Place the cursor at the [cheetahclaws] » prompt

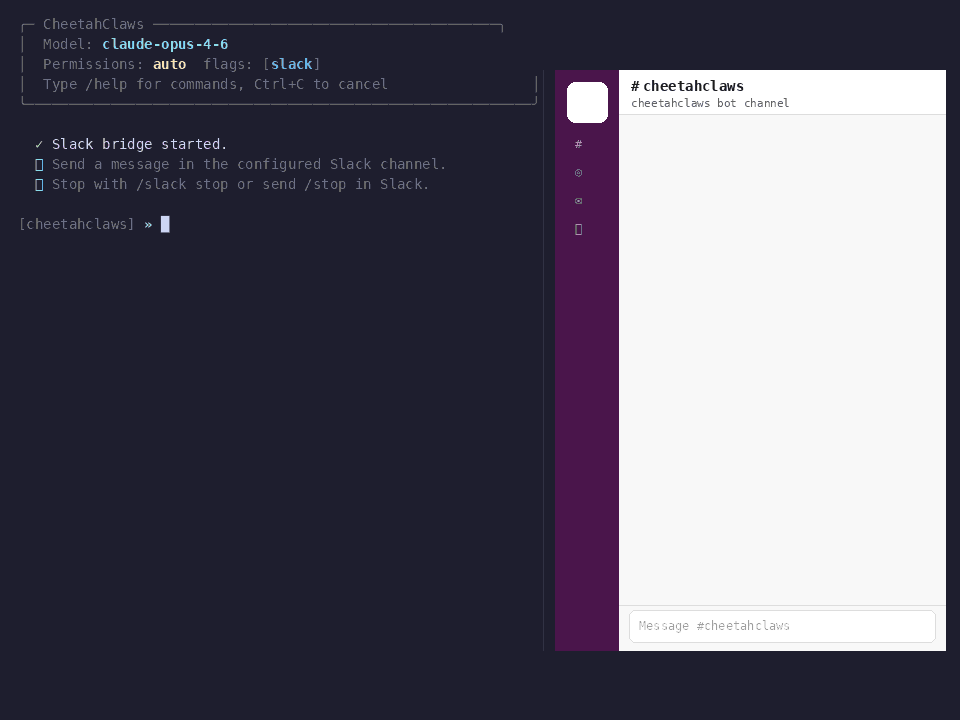pyautogui.click(x=165, y=225)
